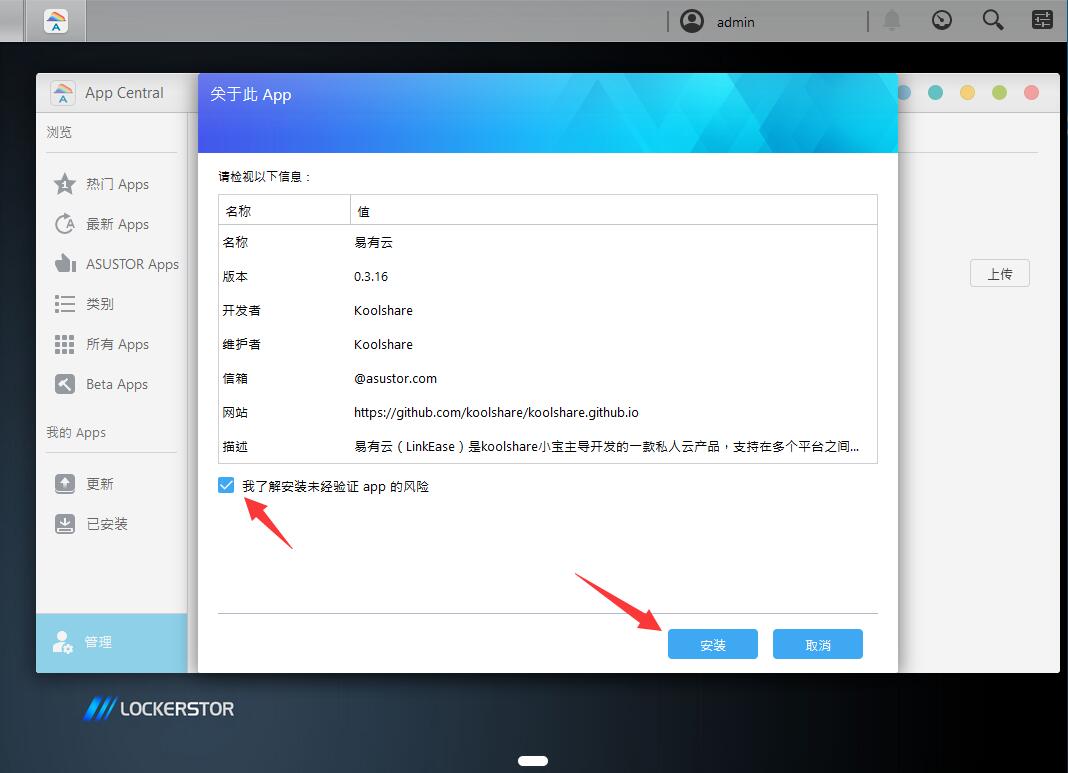Click the download icon for 已安装
1068x773 pixels.
(x=65, y=524)
